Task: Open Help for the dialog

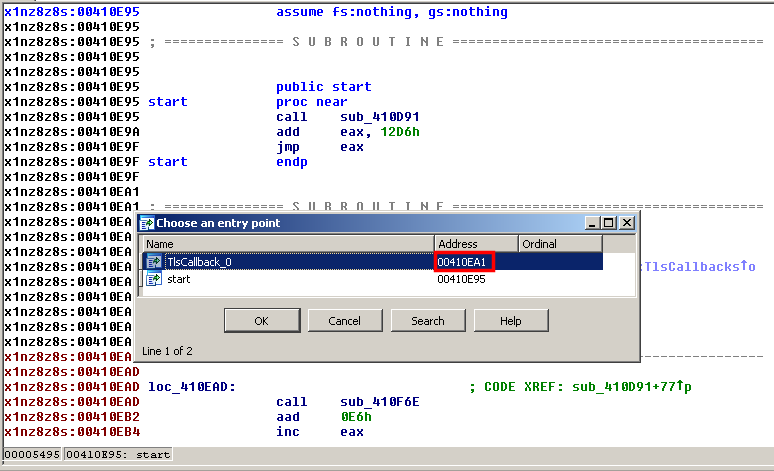Action: click(x=510, y=321)
